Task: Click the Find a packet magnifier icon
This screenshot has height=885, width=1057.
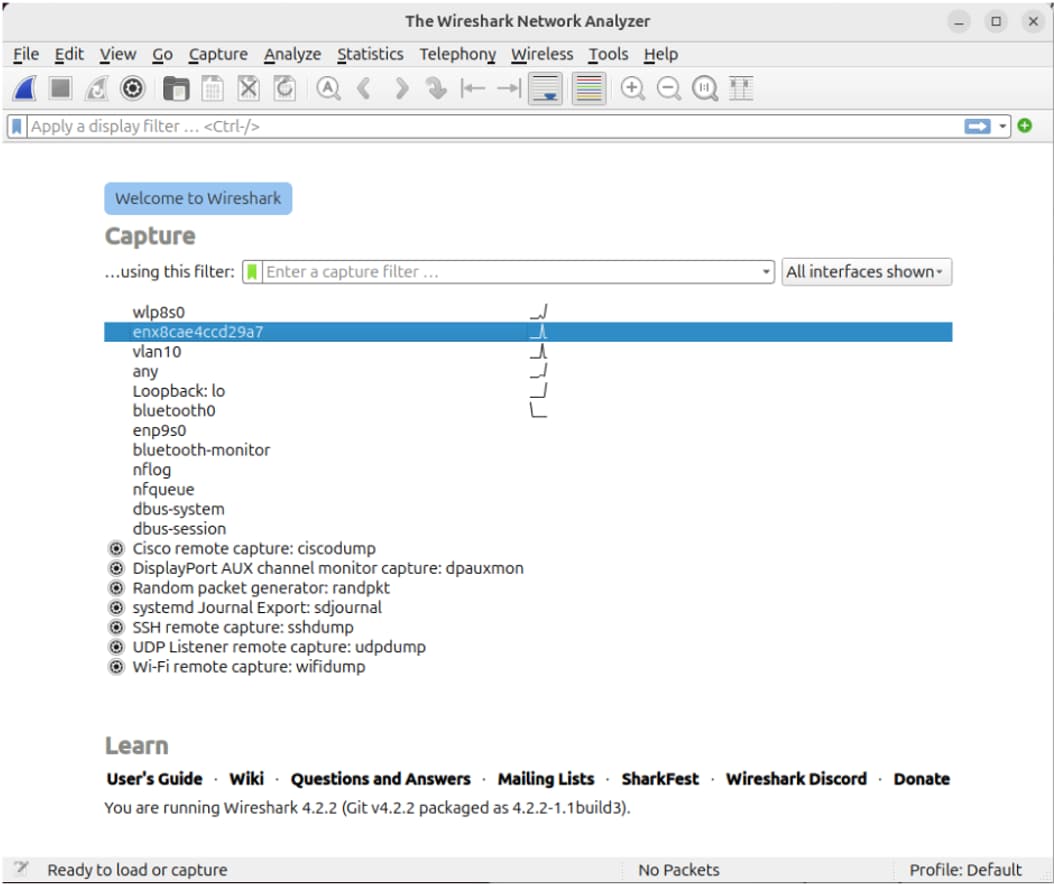Action: click(x=328, y=89)
